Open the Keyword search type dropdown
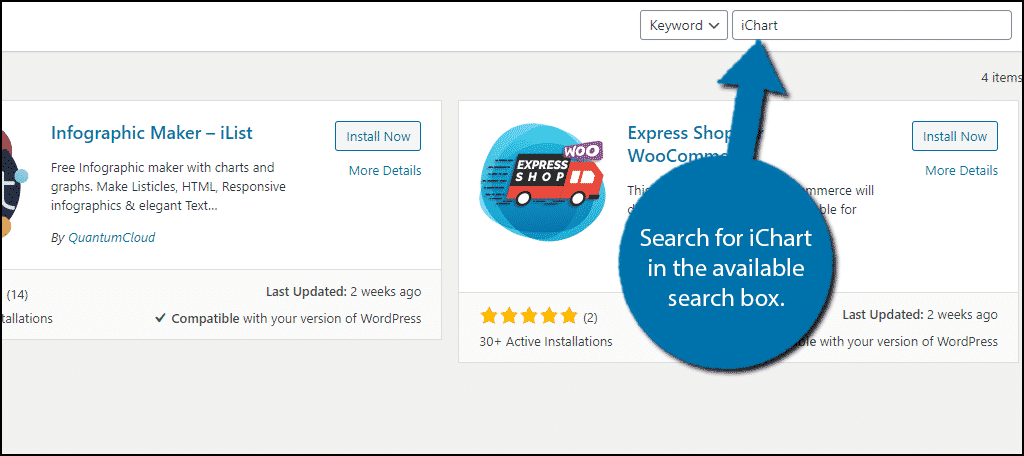Viewport: 1024px width, 456px height. pos(683,25)
